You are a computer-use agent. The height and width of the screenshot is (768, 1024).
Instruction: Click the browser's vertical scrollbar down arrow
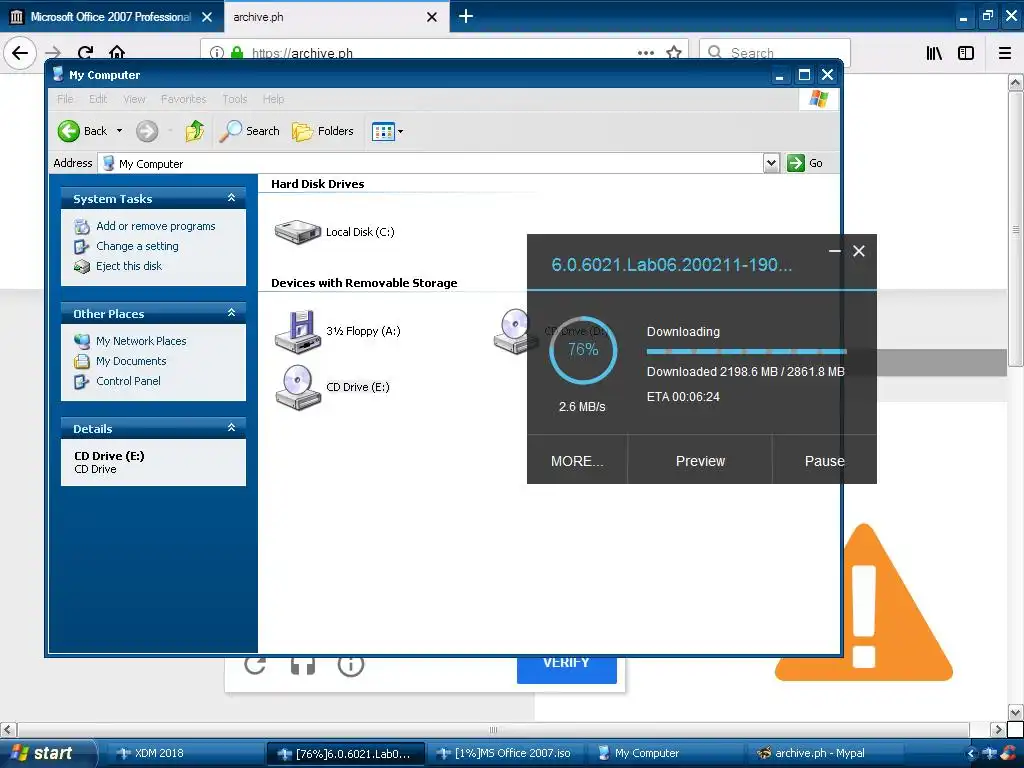(x=1015, y=712)
